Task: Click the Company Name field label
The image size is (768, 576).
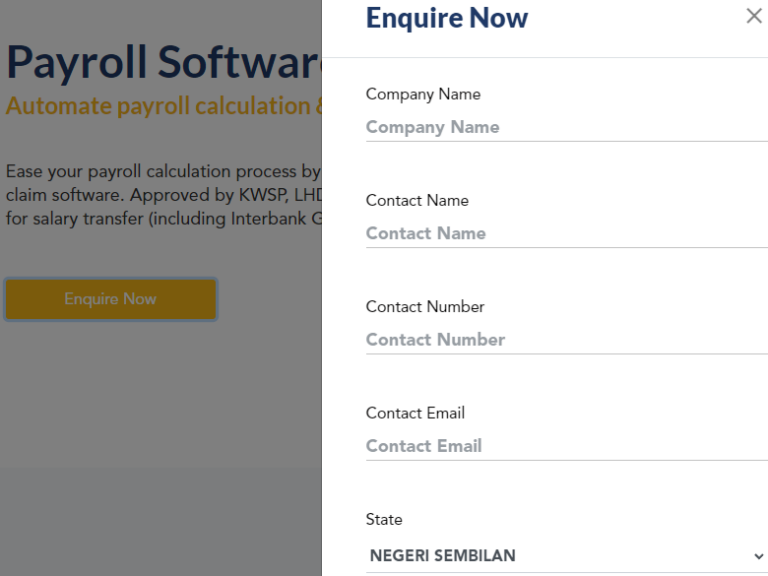Action: [x=423, y=94]
